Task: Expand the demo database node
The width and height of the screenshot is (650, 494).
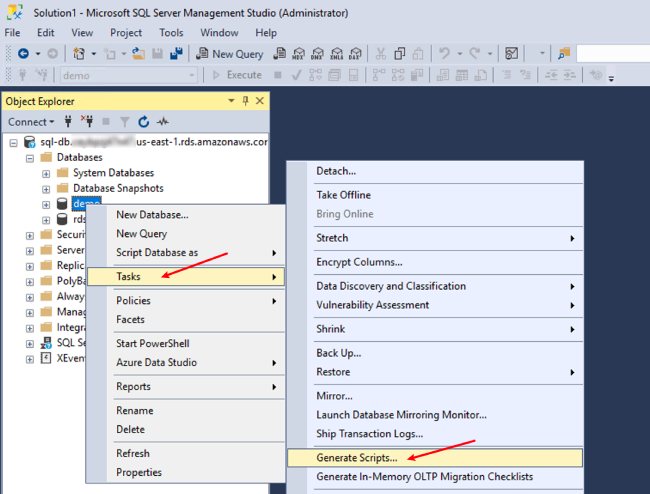Action: 46,205
